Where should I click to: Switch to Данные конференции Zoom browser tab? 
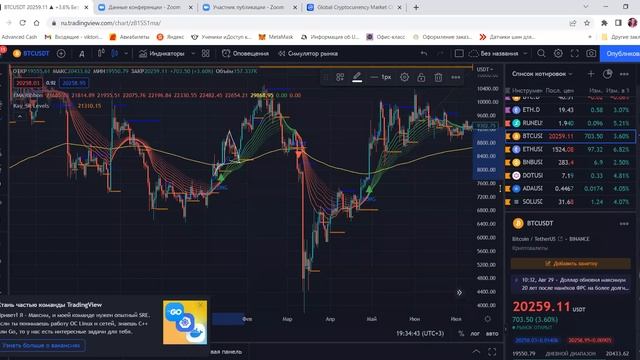[144, 7]
